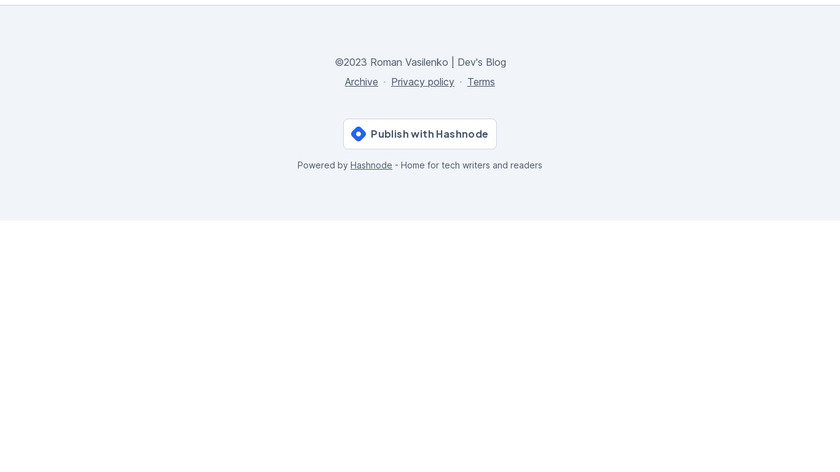Click the word Hashnode inside the publish button
840x472 pixels.
pyautogui.click(x=462, y=134)
